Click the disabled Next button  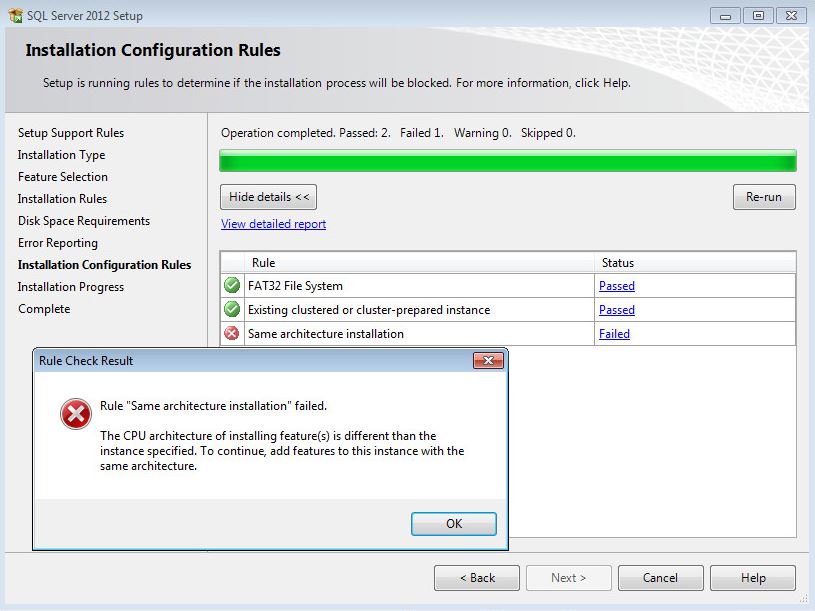coord(569,578)
